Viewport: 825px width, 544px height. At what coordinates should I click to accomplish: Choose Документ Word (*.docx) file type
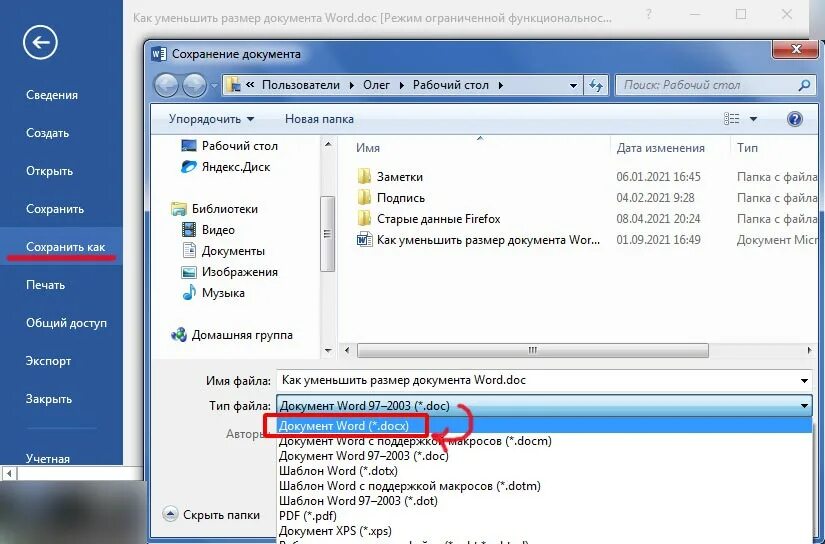(544, 426)
